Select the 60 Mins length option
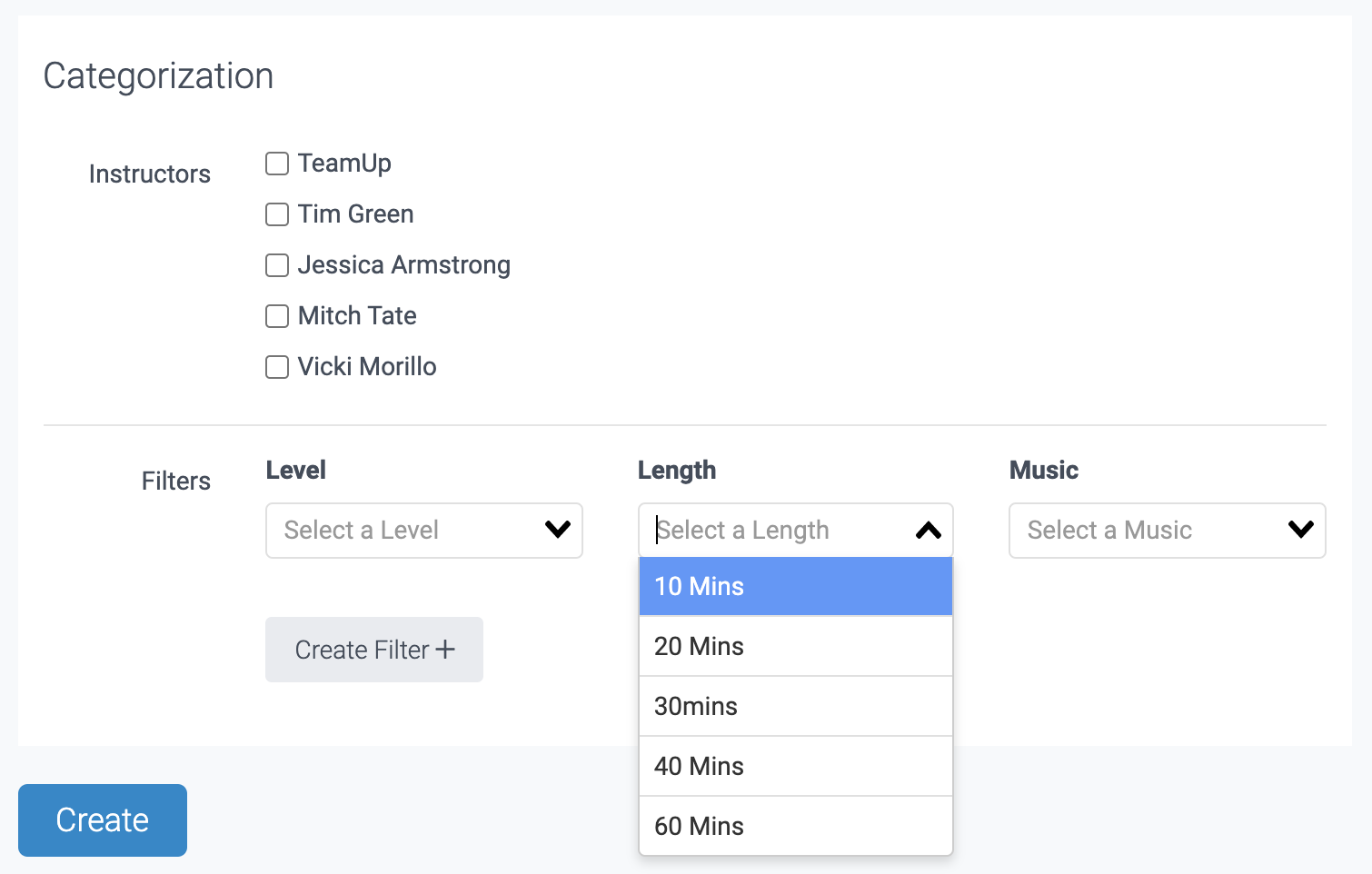 click(795, 826)
